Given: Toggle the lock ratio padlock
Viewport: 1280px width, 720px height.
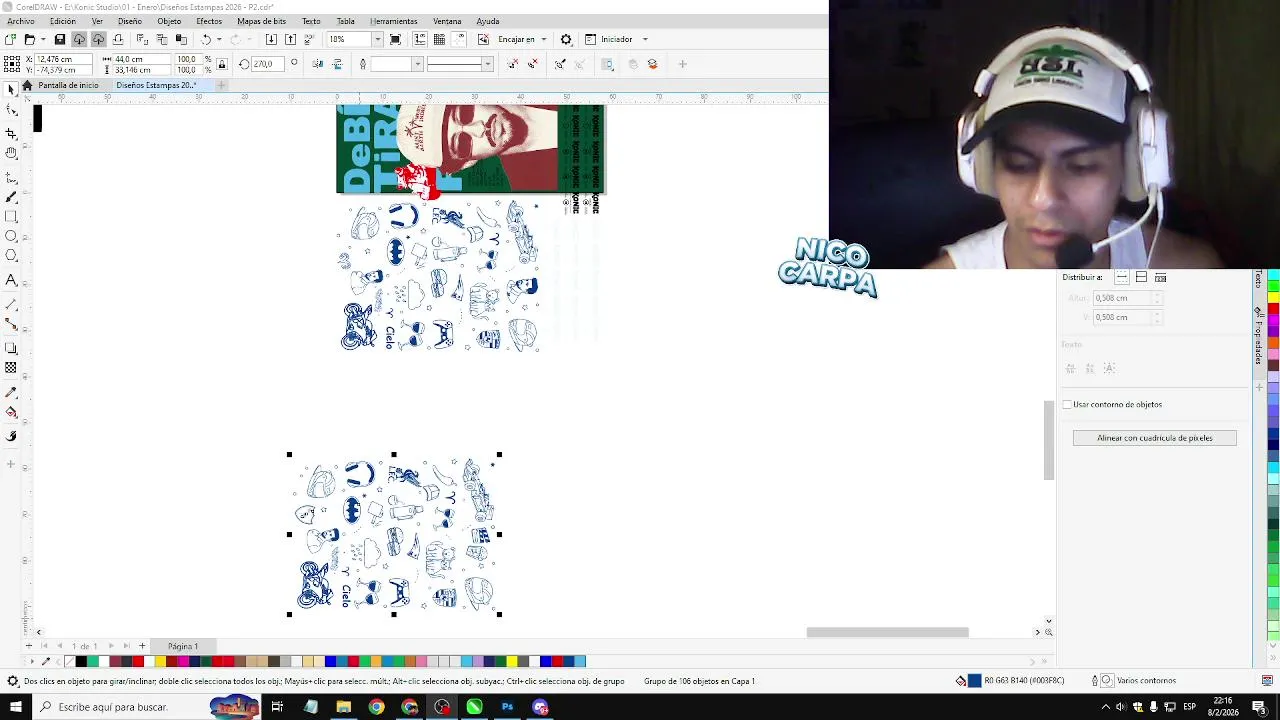Looking at the screenshot, I should [x=222, y=64].
